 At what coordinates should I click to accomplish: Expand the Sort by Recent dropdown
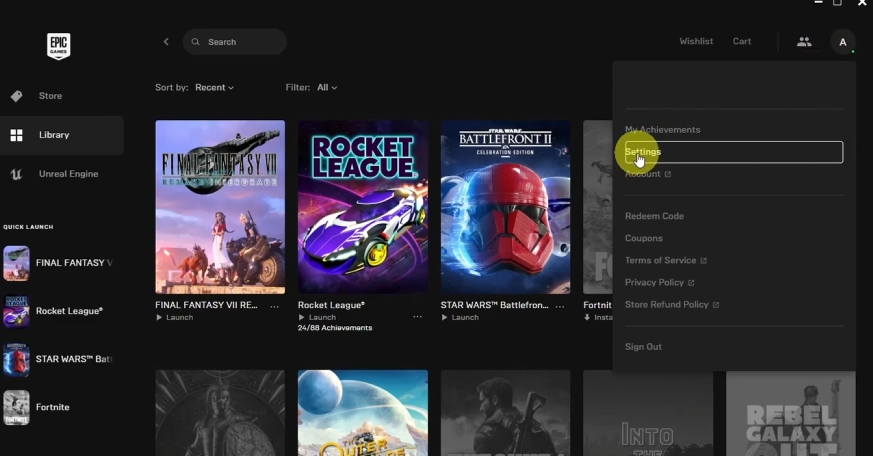click(214, 87)
